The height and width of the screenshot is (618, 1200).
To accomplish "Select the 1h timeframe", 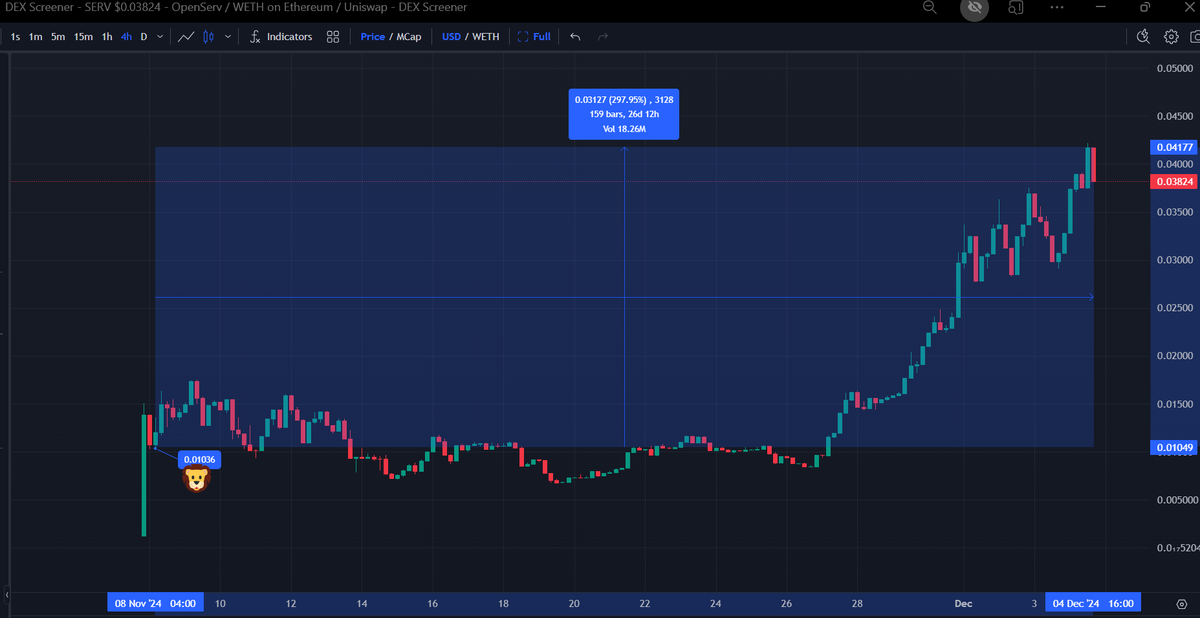I will [107, 37].
